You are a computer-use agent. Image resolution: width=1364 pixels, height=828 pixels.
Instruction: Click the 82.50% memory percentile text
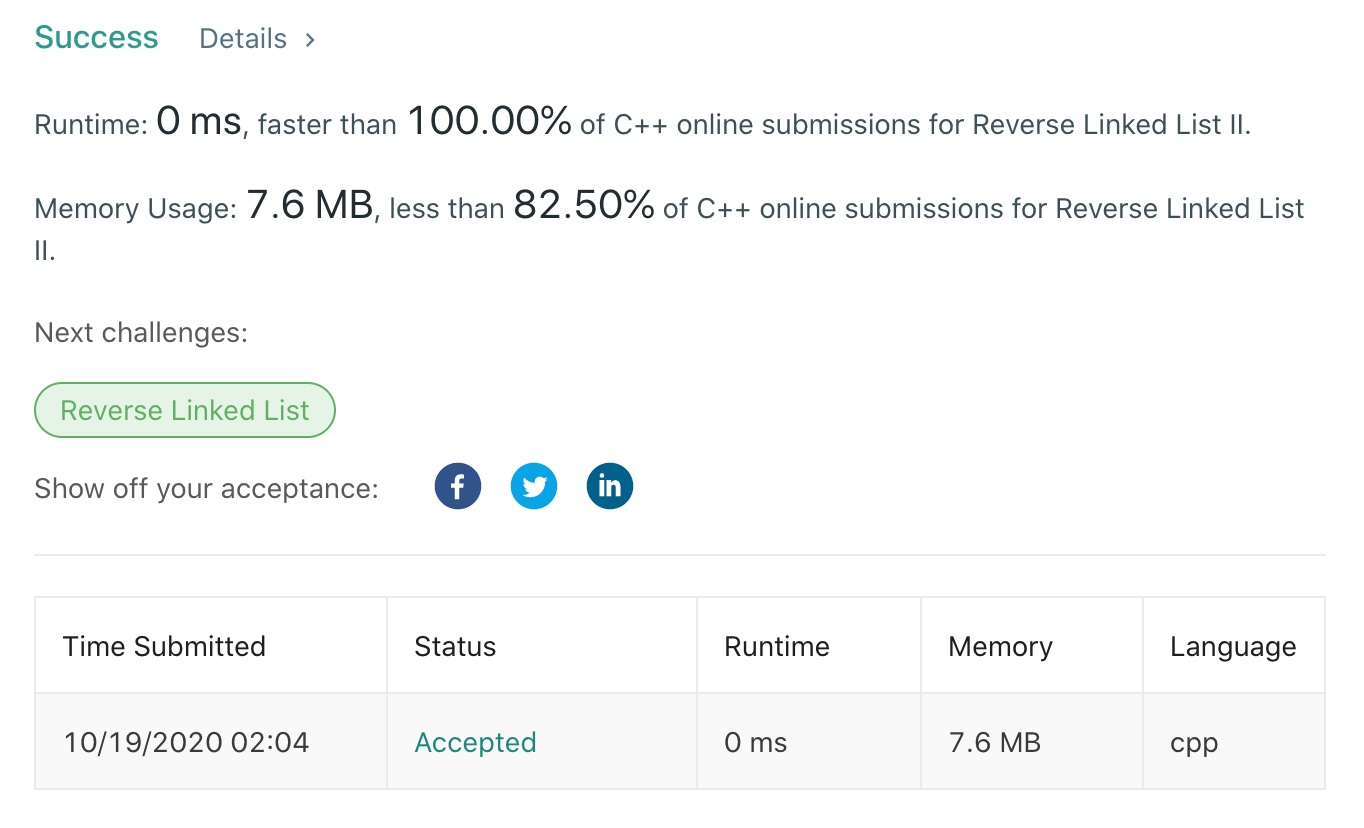tap(584, 206)
